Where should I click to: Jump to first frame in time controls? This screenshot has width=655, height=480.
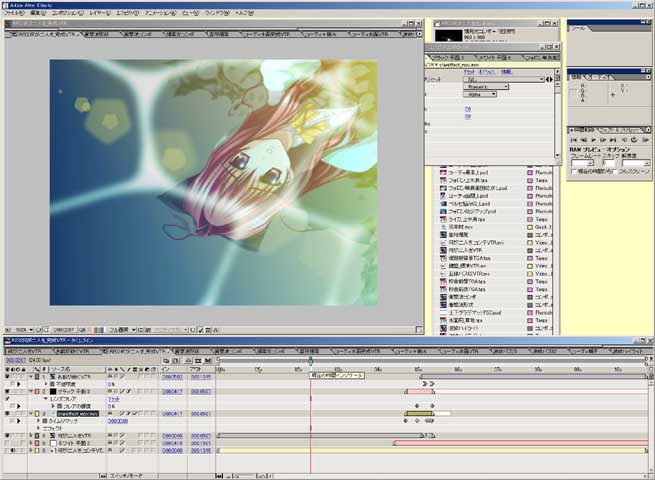pos(574,140)
